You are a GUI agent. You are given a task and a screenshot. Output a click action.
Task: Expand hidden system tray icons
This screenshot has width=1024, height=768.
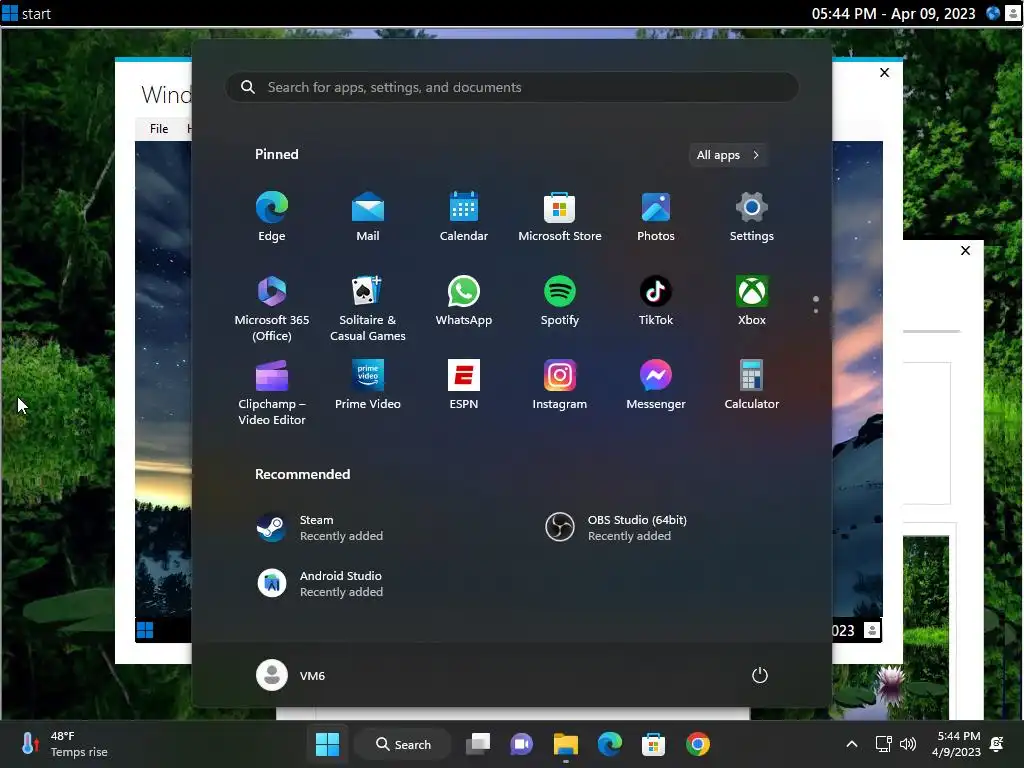point(852,744)
